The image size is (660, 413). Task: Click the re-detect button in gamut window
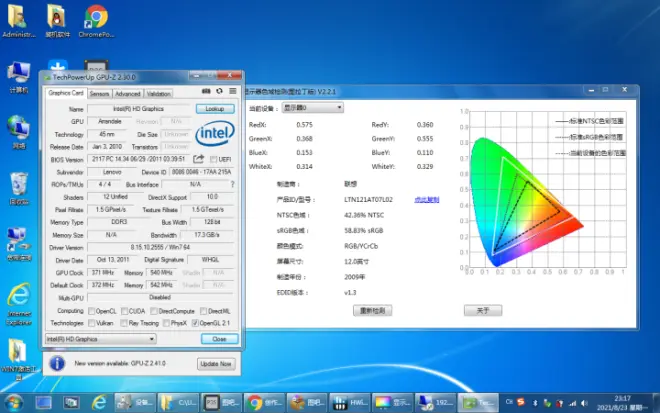(373, 311)
